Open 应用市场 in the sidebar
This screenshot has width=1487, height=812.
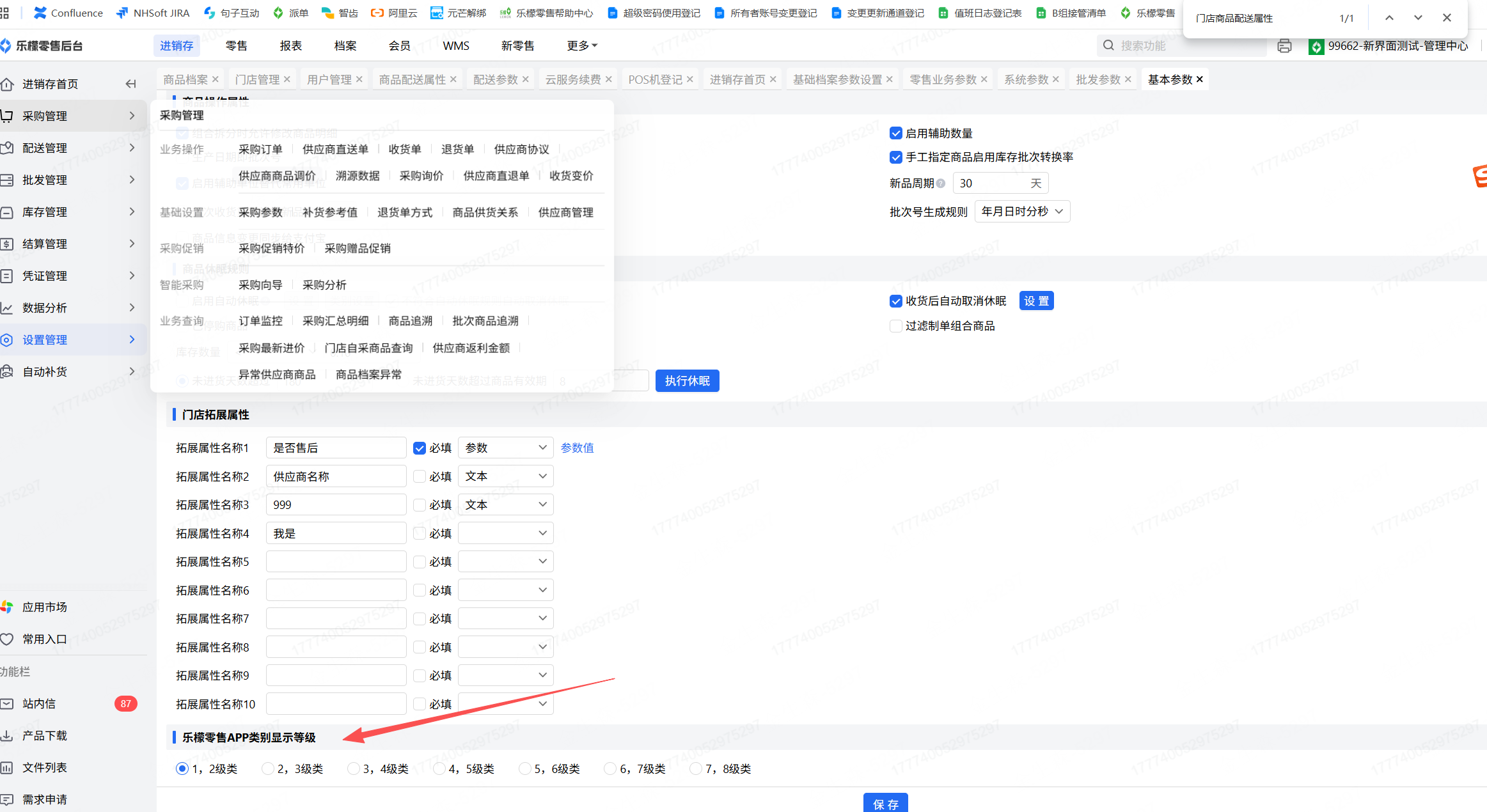(44, 607)
